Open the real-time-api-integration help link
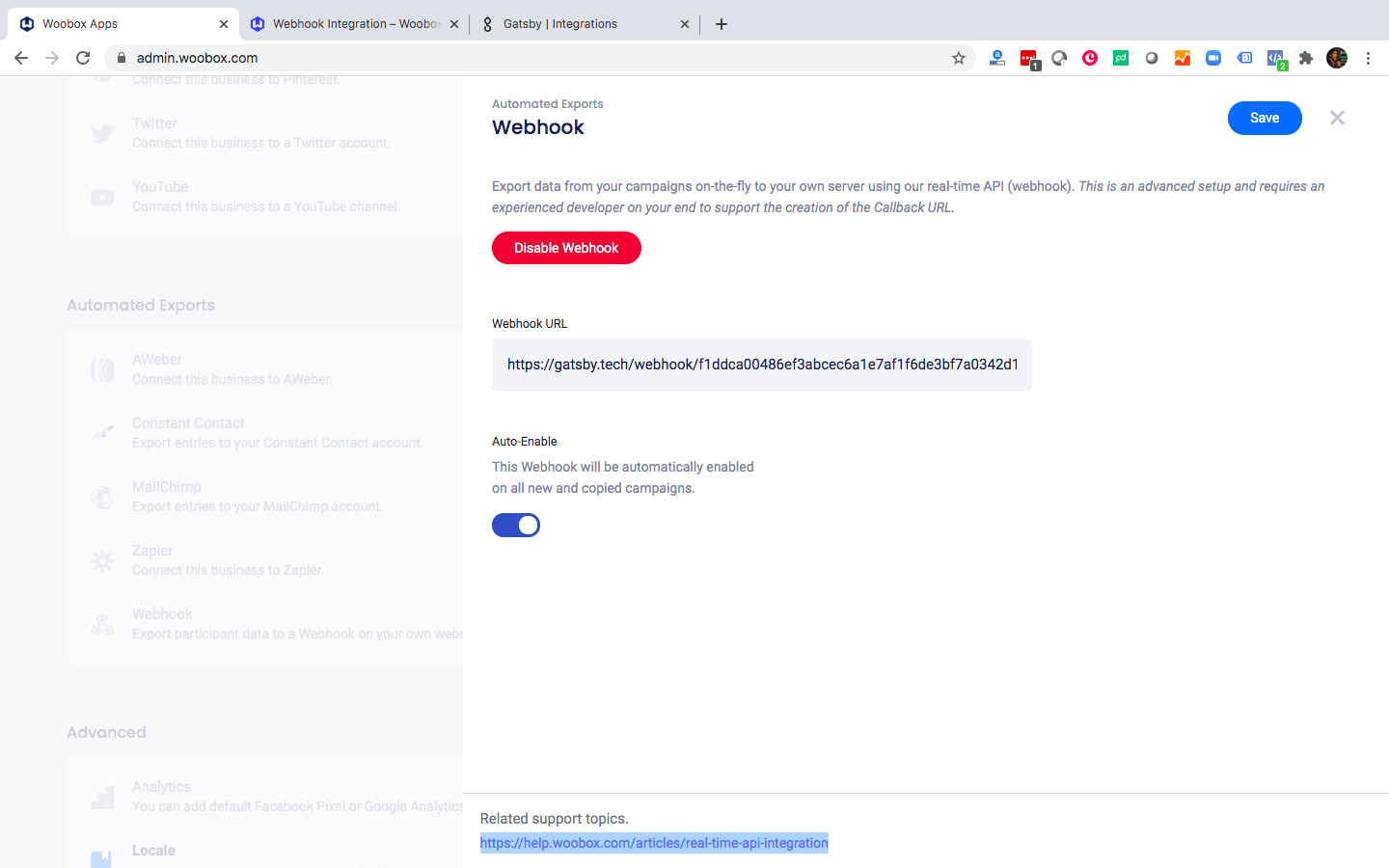 pyautogui.click(x=654, y=843)
